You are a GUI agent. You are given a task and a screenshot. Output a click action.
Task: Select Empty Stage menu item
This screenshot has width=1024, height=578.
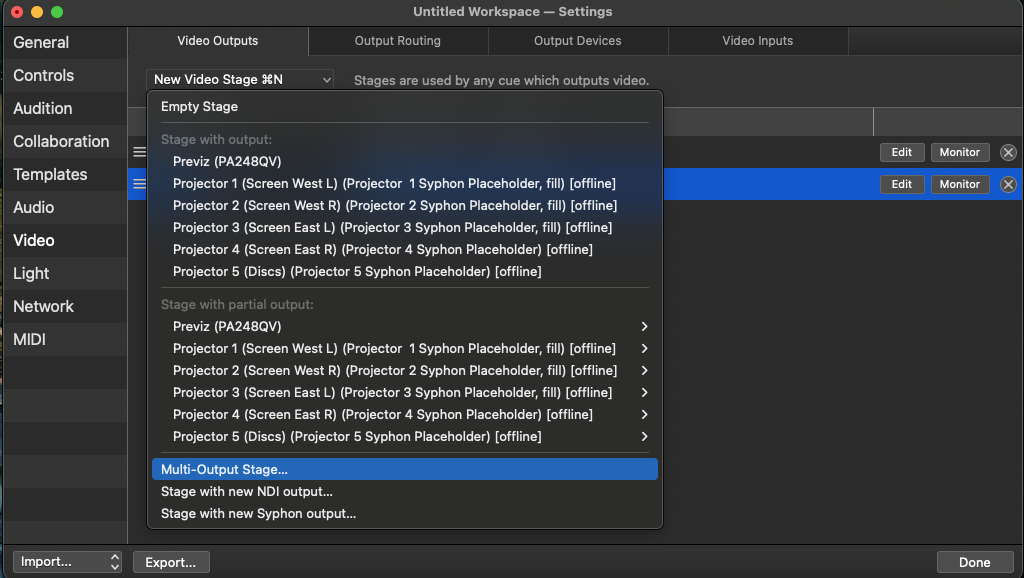pos(200,107)
